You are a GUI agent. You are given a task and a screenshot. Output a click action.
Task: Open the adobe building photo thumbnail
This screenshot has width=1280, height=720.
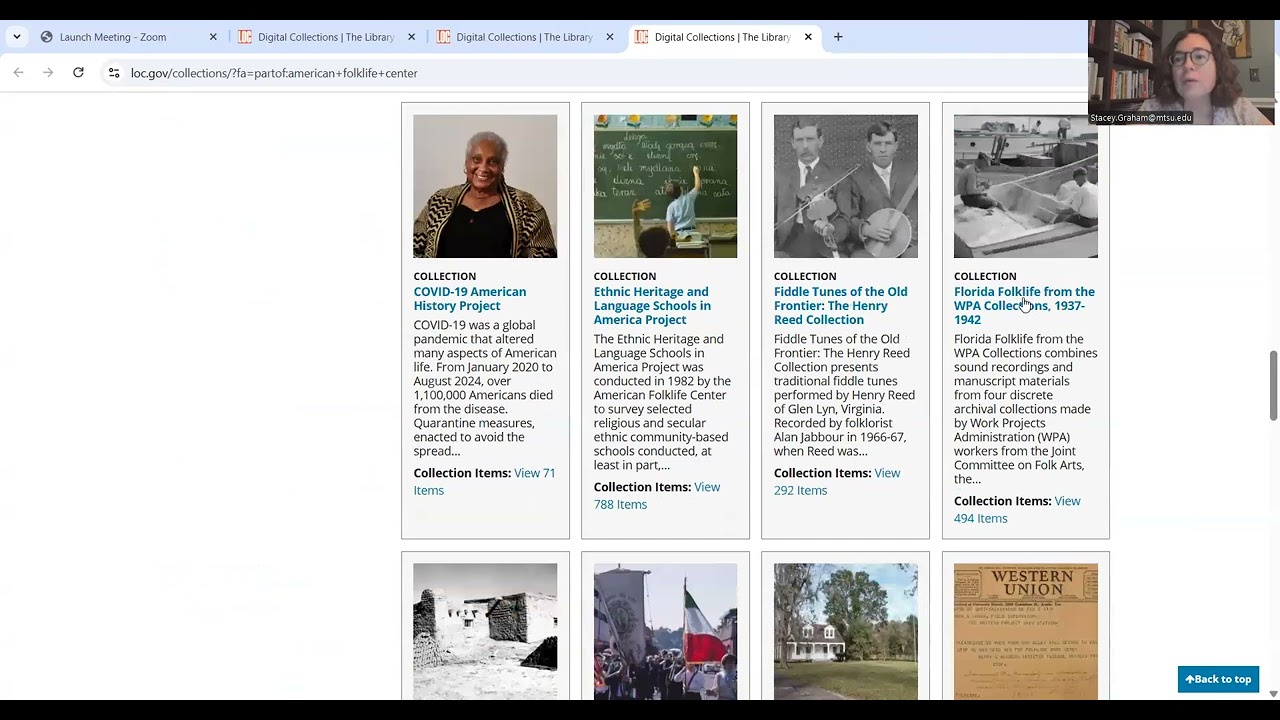coord(485,631)
